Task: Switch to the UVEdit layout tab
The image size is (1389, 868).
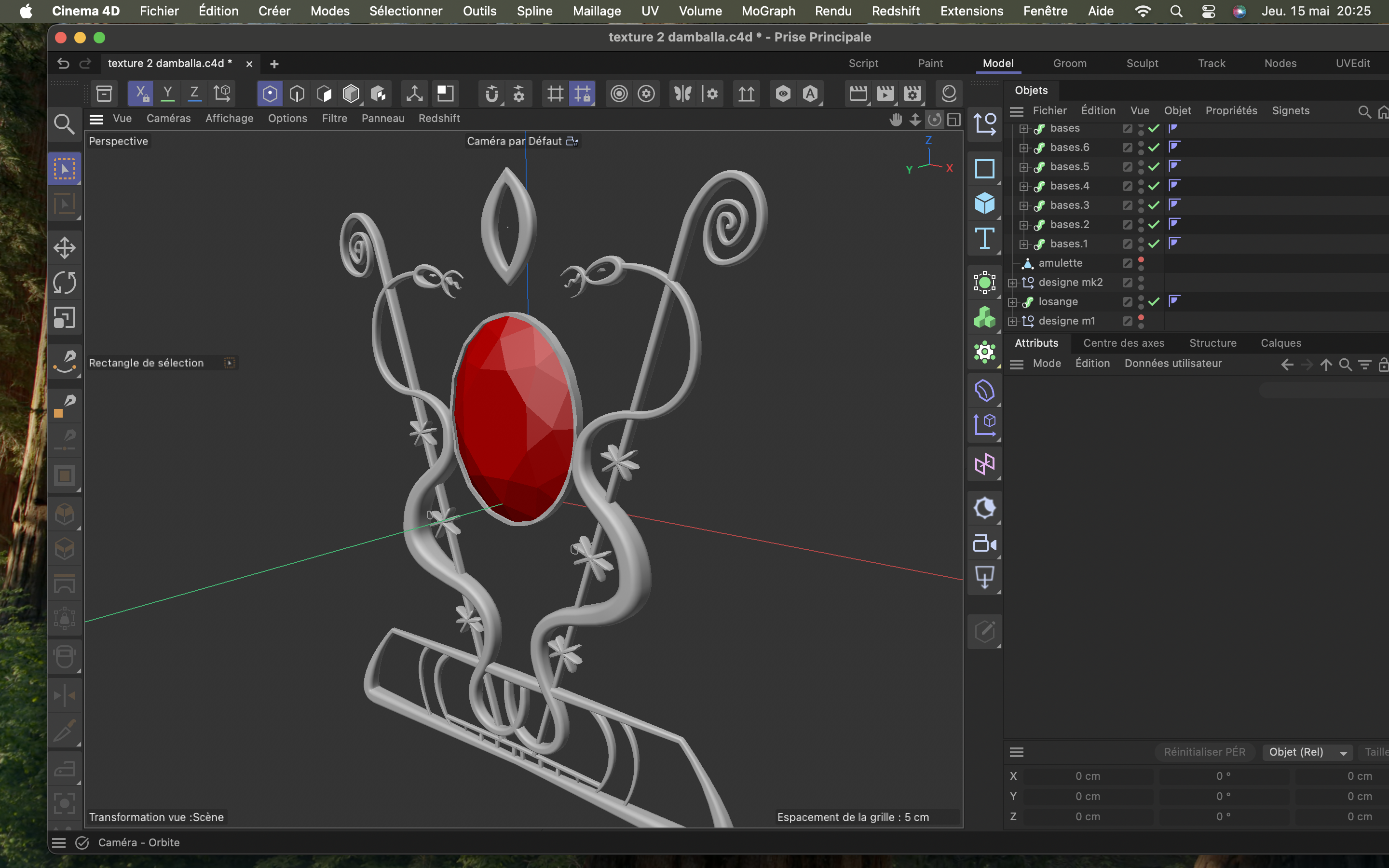Action: click(1352, 63)
